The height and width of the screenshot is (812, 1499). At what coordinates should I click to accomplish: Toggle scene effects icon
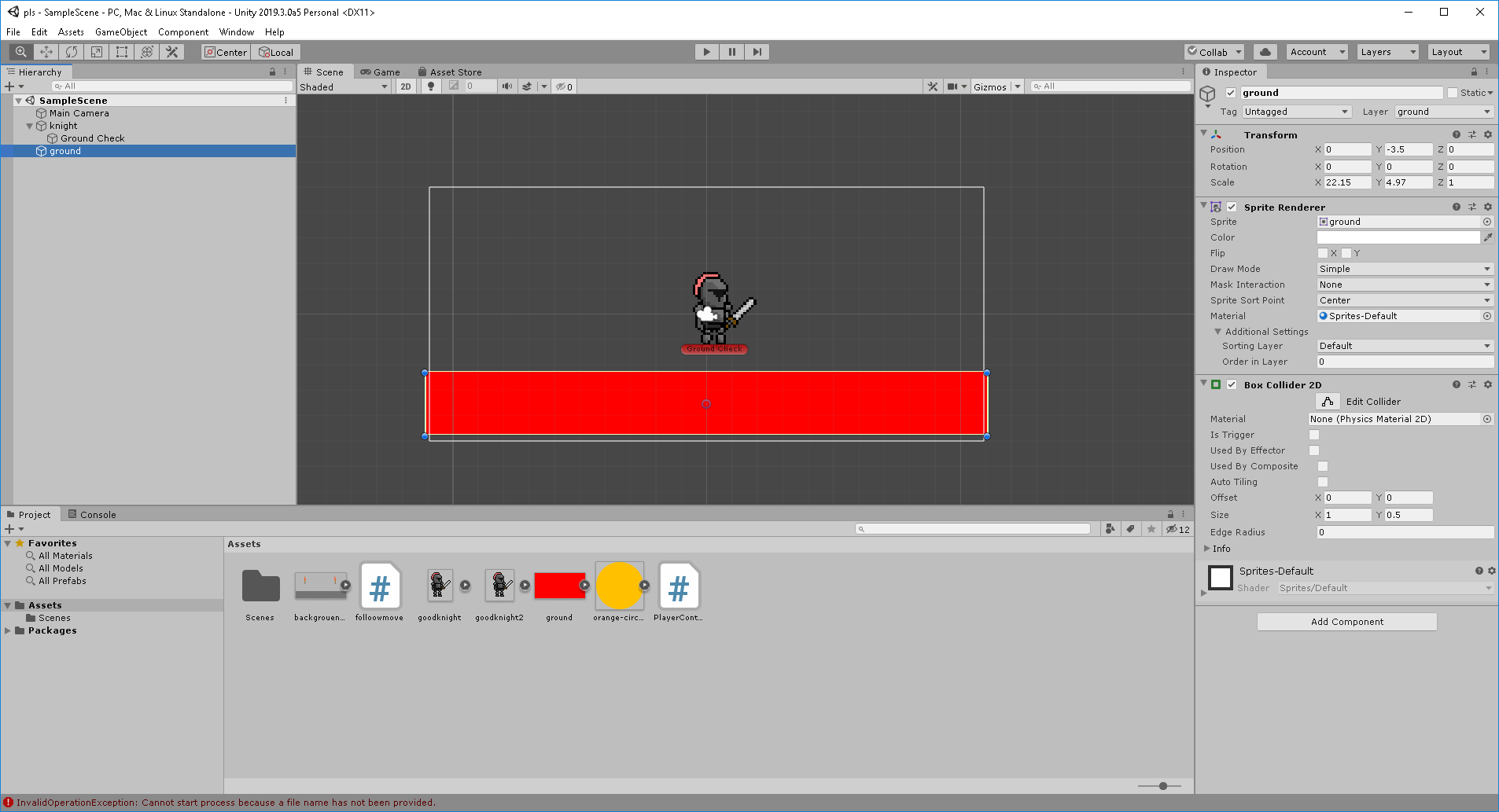528,86
